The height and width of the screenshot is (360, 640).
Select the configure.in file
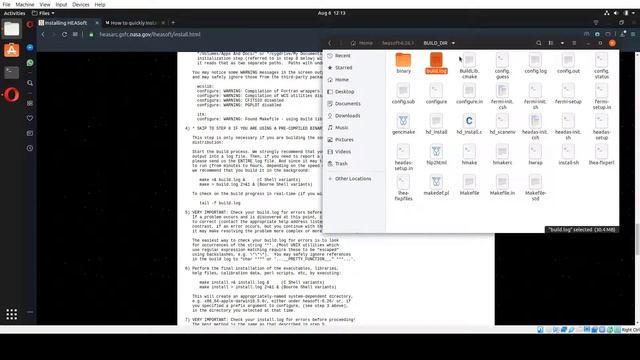[469, 94]
